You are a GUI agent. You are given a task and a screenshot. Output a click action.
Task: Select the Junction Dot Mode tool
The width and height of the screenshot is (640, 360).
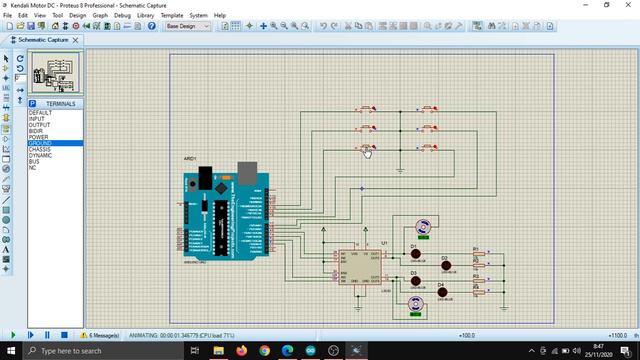(6, 78)
